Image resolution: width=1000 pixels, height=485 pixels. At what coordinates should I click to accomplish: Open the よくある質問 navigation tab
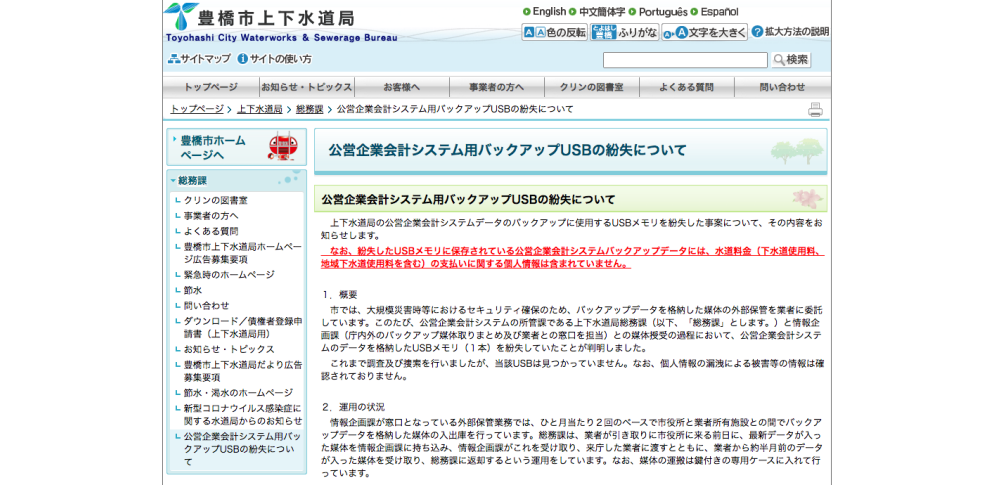coord(687,87)
